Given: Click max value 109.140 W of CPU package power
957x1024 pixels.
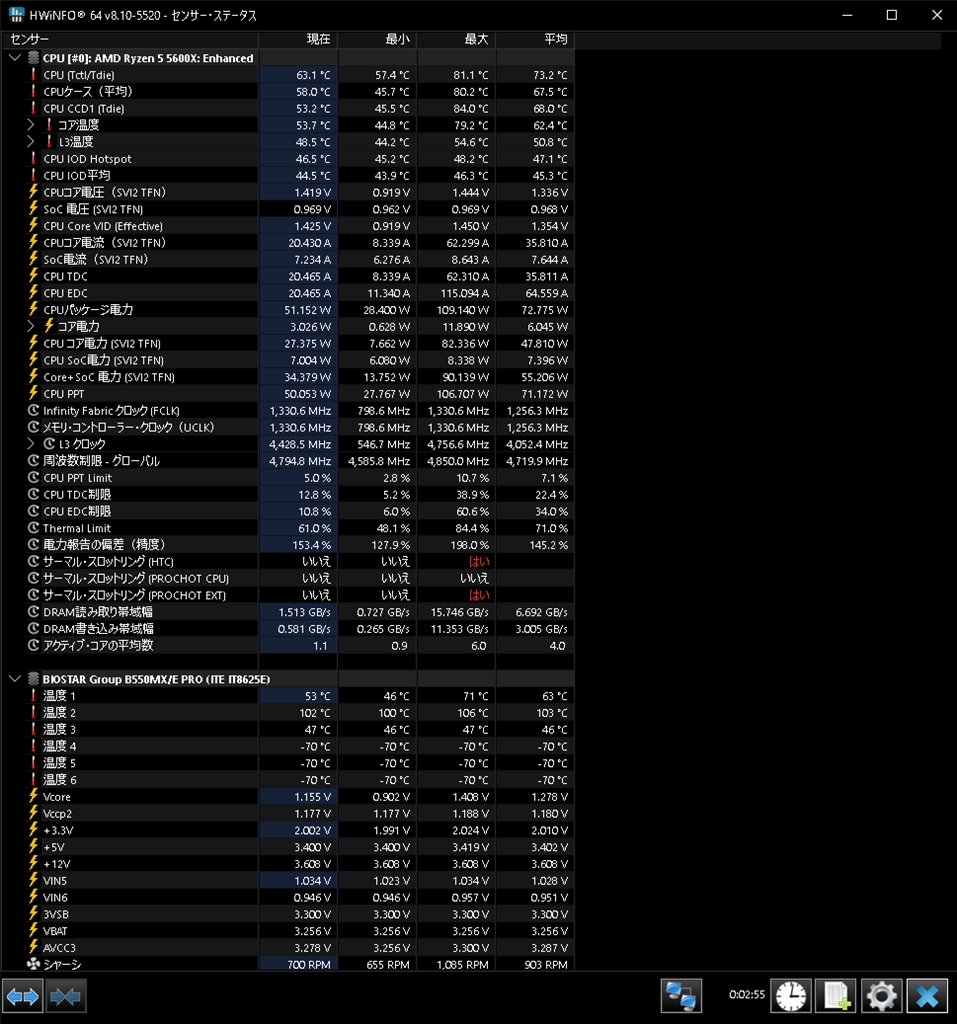Looking at the screenshot, I should (461, 310).
